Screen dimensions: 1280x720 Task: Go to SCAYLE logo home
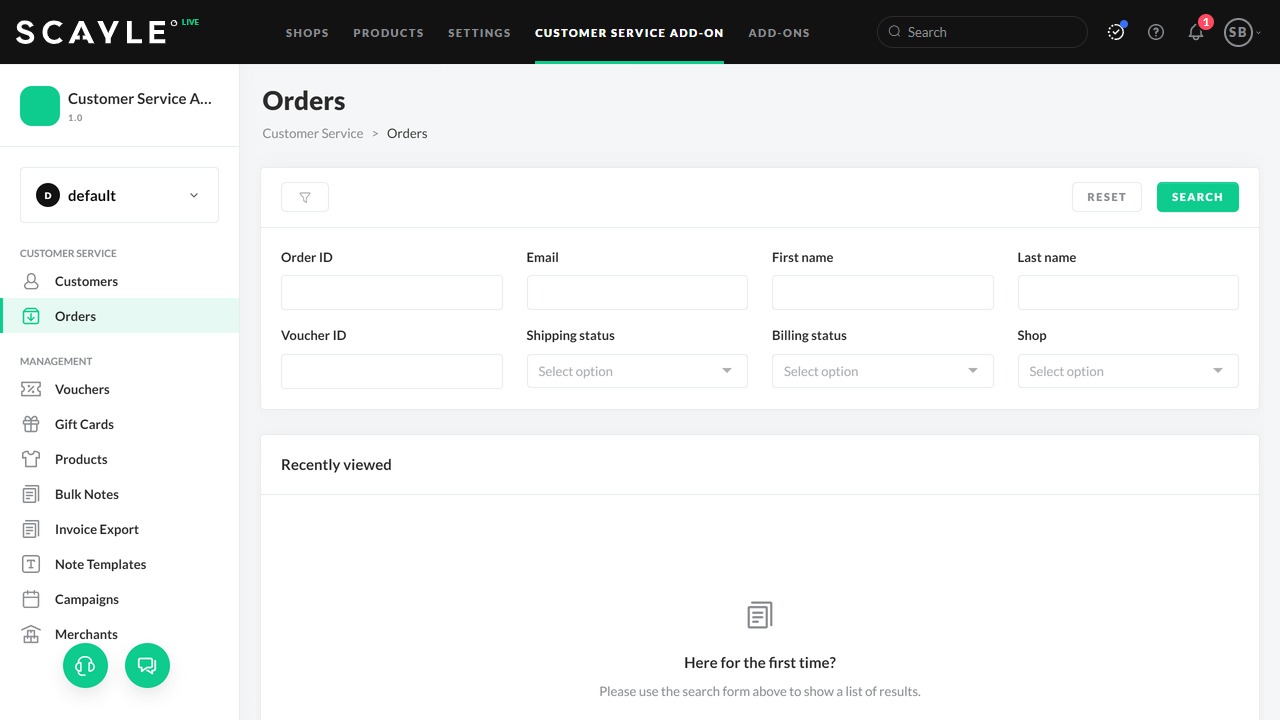tap(91, 32)
